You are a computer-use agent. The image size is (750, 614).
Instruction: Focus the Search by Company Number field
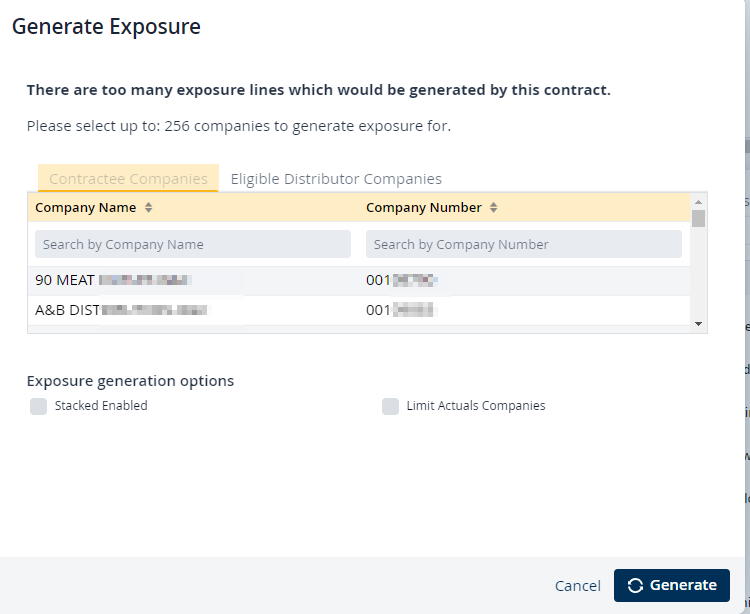point(524,244)
